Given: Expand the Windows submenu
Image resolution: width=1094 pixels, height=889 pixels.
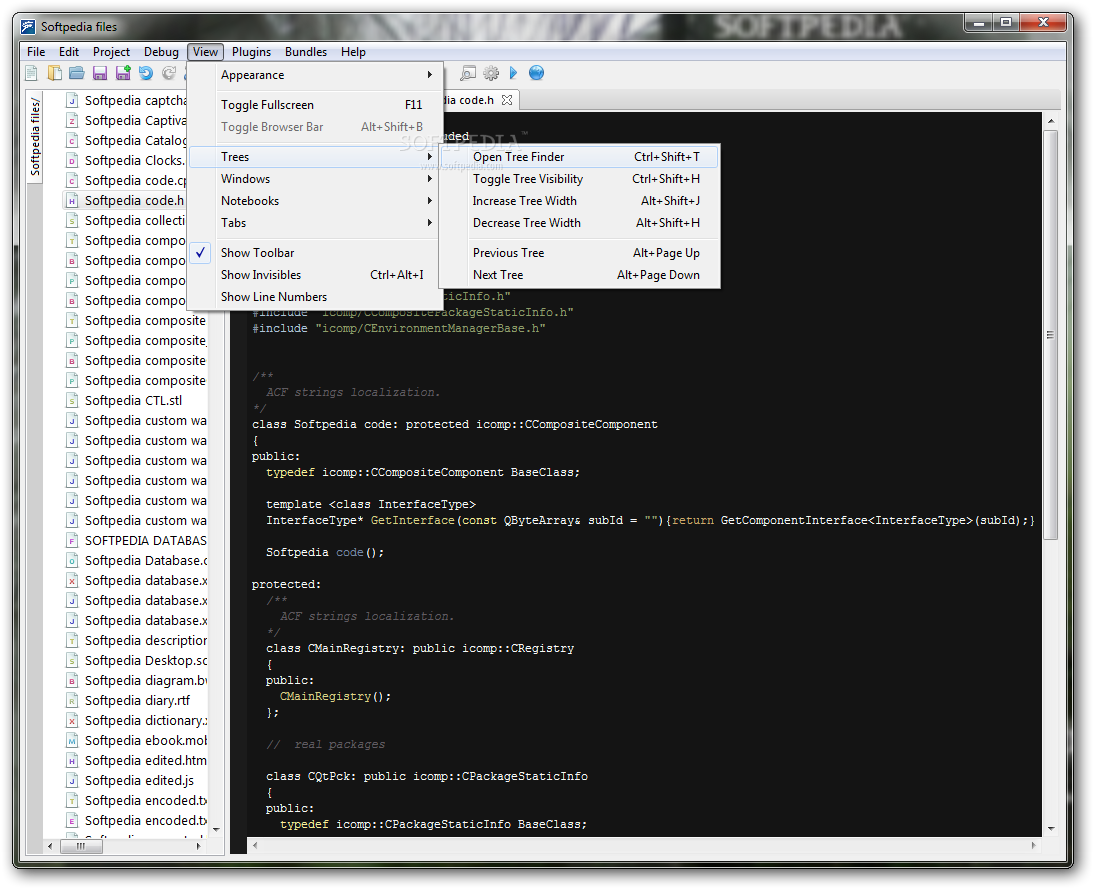Looking at the screenshot, I should [314, 179].
